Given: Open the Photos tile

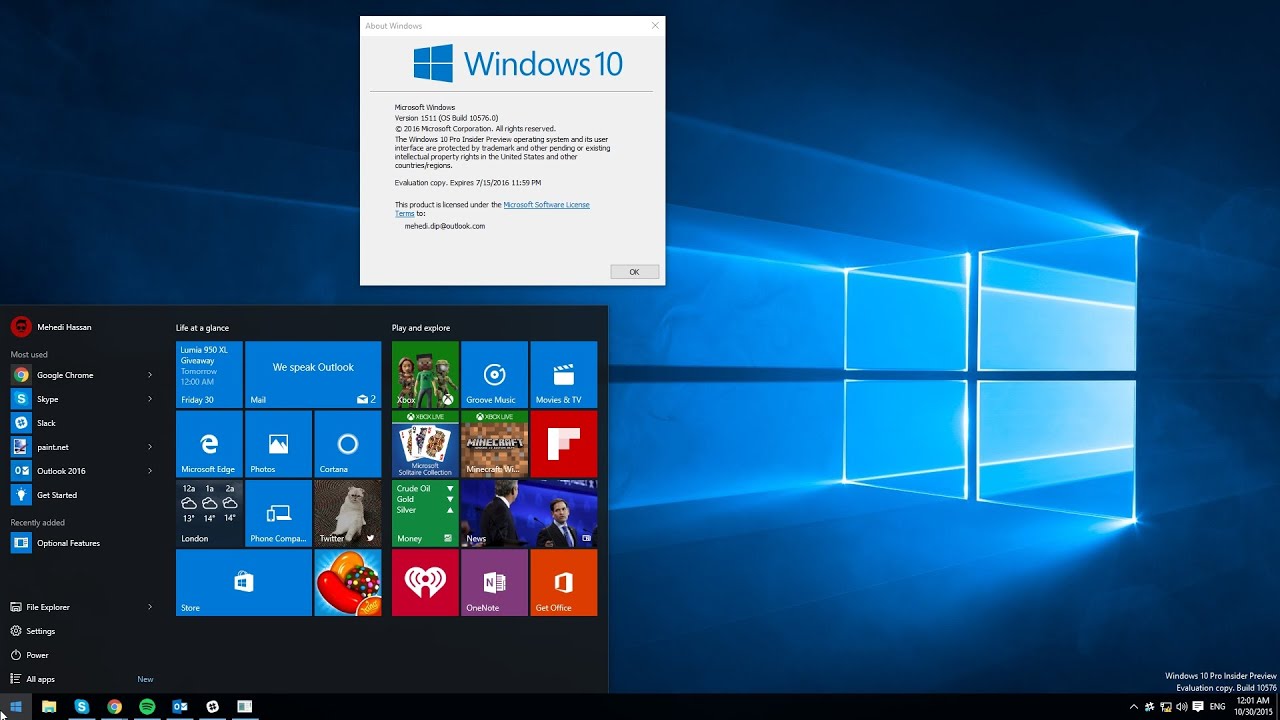Looking at the screenshot, I should (278, 444).
